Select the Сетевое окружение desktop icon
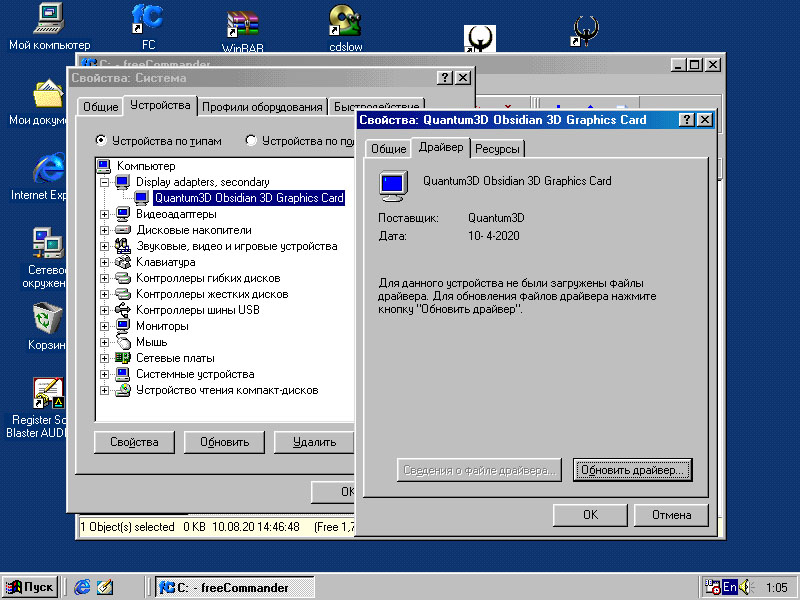 pyautogui.click(x=48, y=242)
